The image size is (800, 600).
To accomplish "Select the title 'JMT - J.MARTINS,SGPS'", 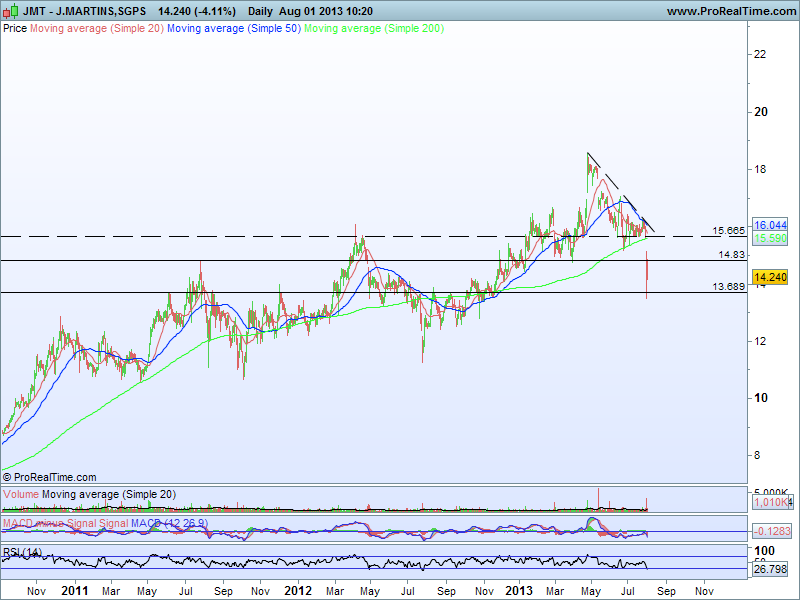I will point(84,11).
